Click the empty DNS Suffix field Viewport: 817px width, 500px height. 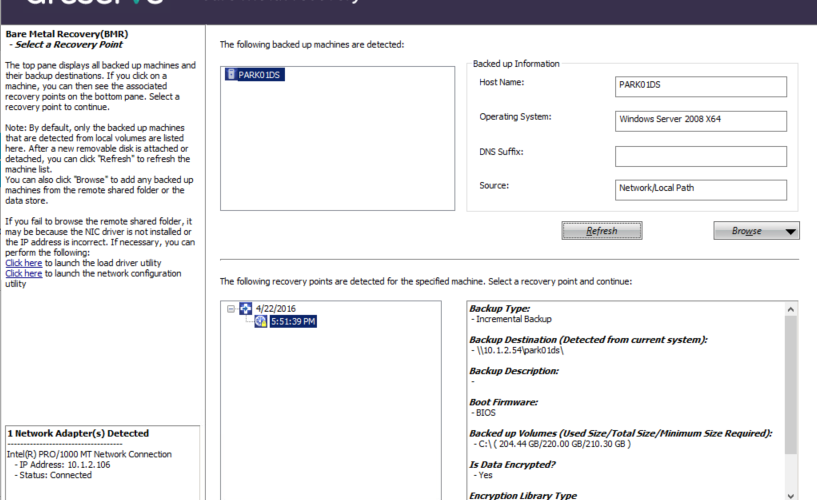tap(701, 156)
